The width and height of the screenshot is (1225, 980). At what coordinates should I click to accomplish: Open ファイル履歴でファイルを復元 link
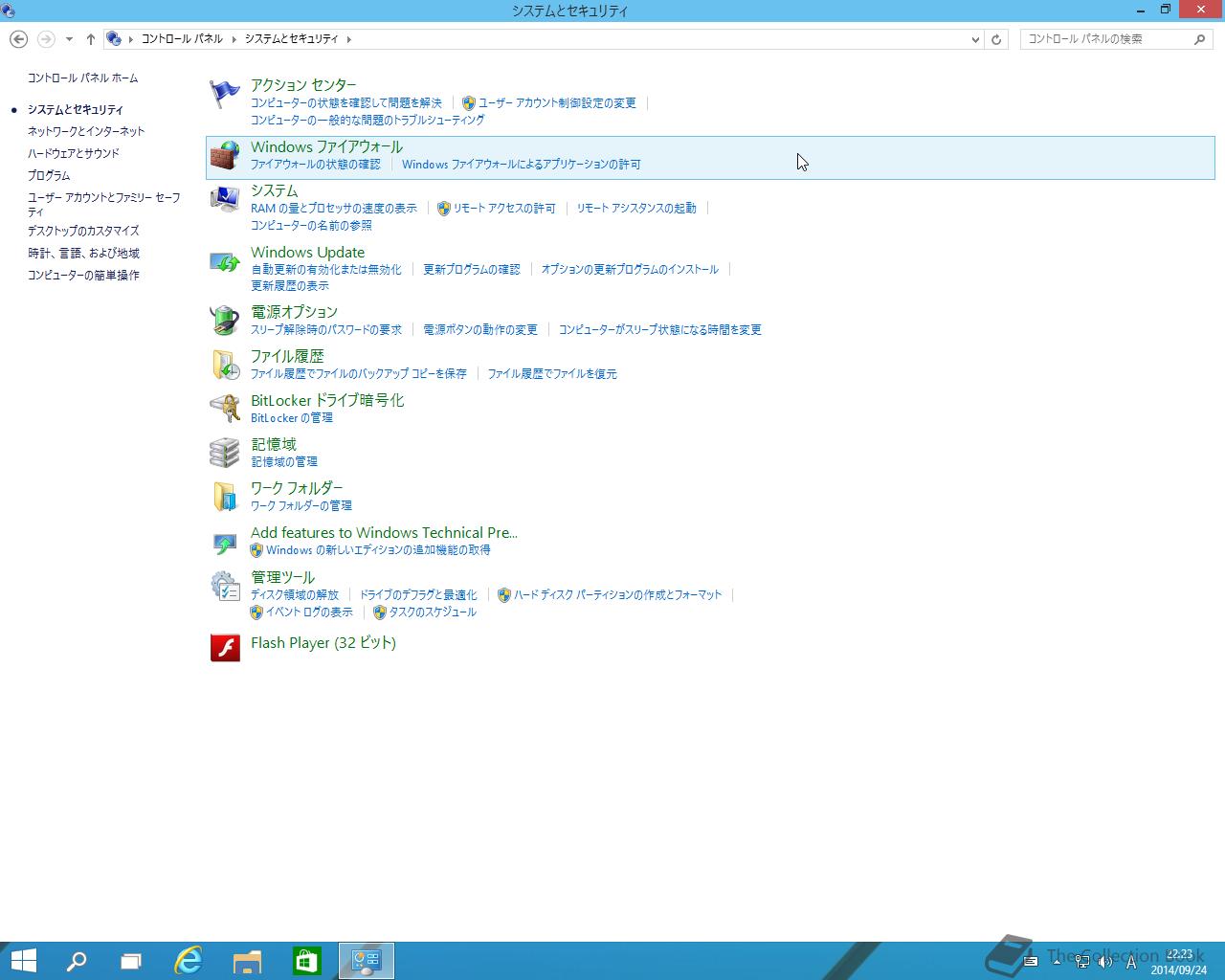click(x=552, y=373)
